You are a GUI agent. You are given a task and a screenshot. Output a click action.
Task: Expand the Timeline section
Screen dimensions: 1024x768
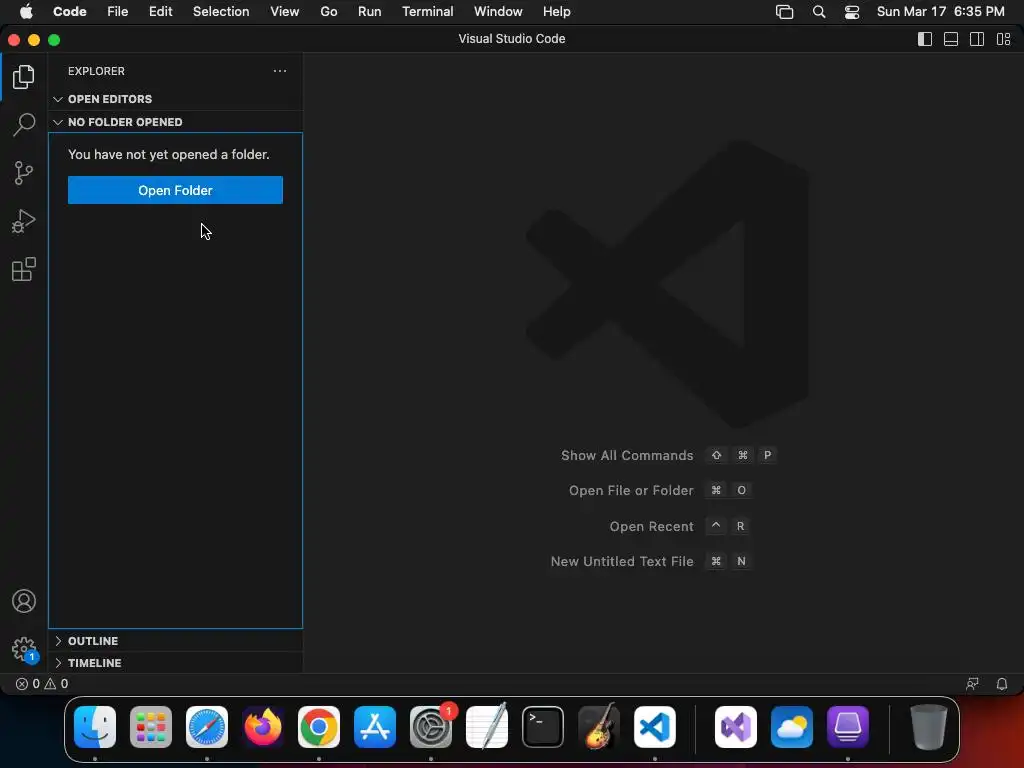(x=175, y=663)
